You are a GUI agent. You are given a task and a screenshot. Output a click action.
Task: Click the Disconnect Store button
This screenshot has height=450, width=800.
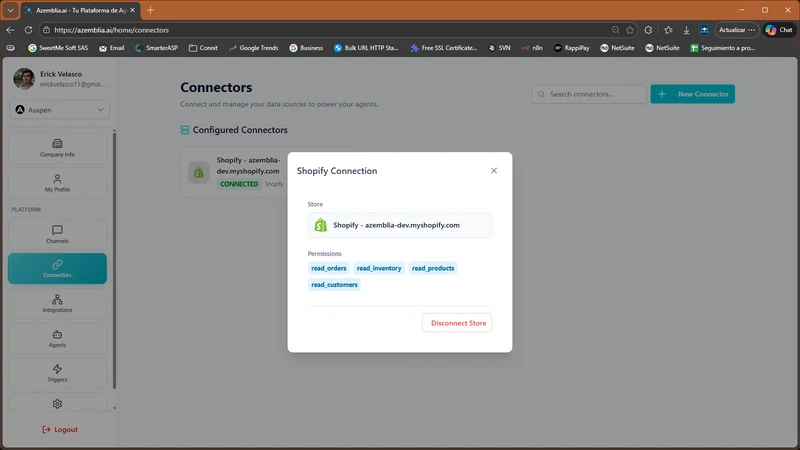457,323
